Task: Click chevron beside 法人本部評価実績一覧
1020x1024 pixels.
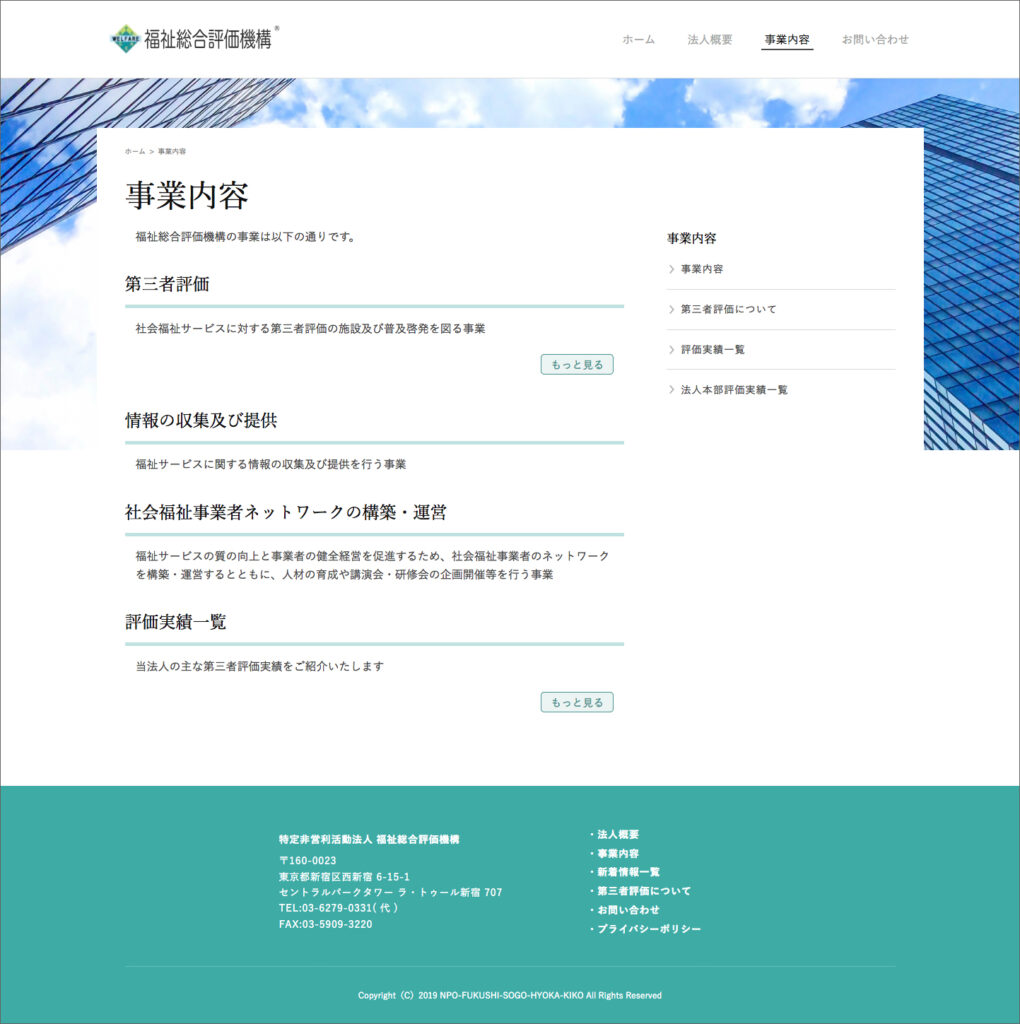Action: [x=671, y=389]
